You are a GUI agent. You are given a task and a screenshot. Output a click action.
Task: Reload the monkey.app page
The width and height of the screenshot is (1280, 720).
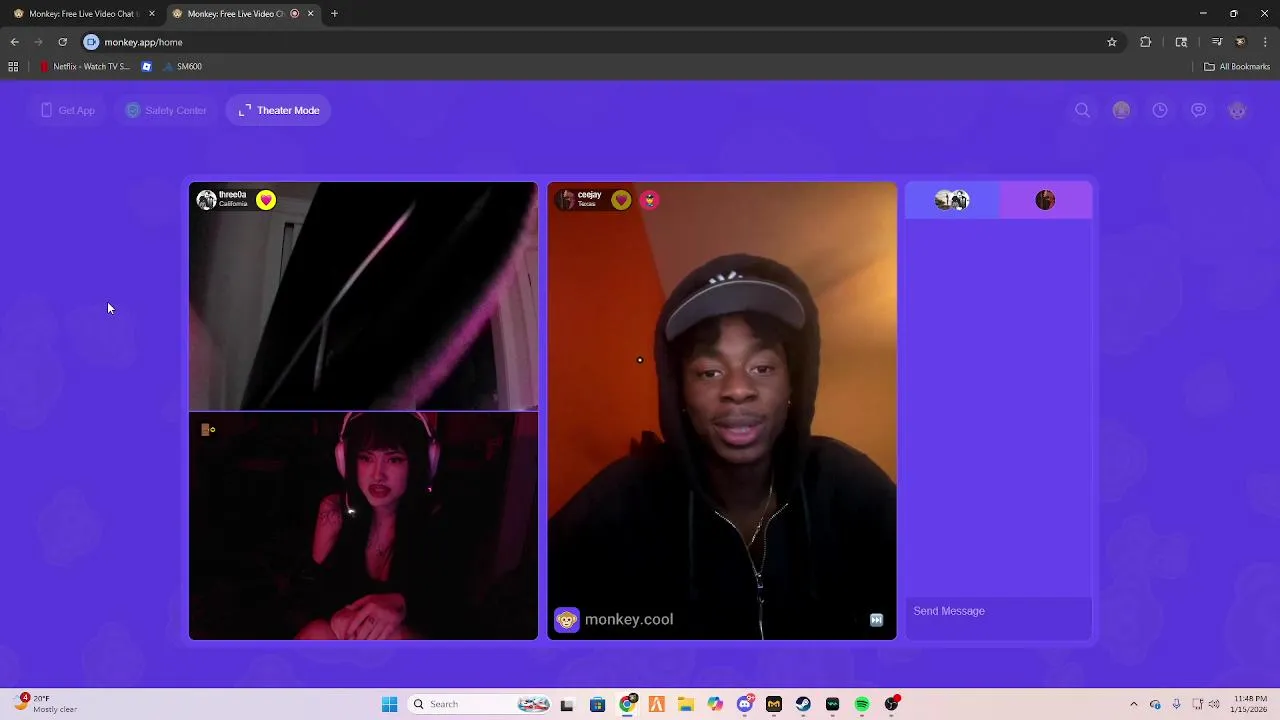(x=62, y=42)
